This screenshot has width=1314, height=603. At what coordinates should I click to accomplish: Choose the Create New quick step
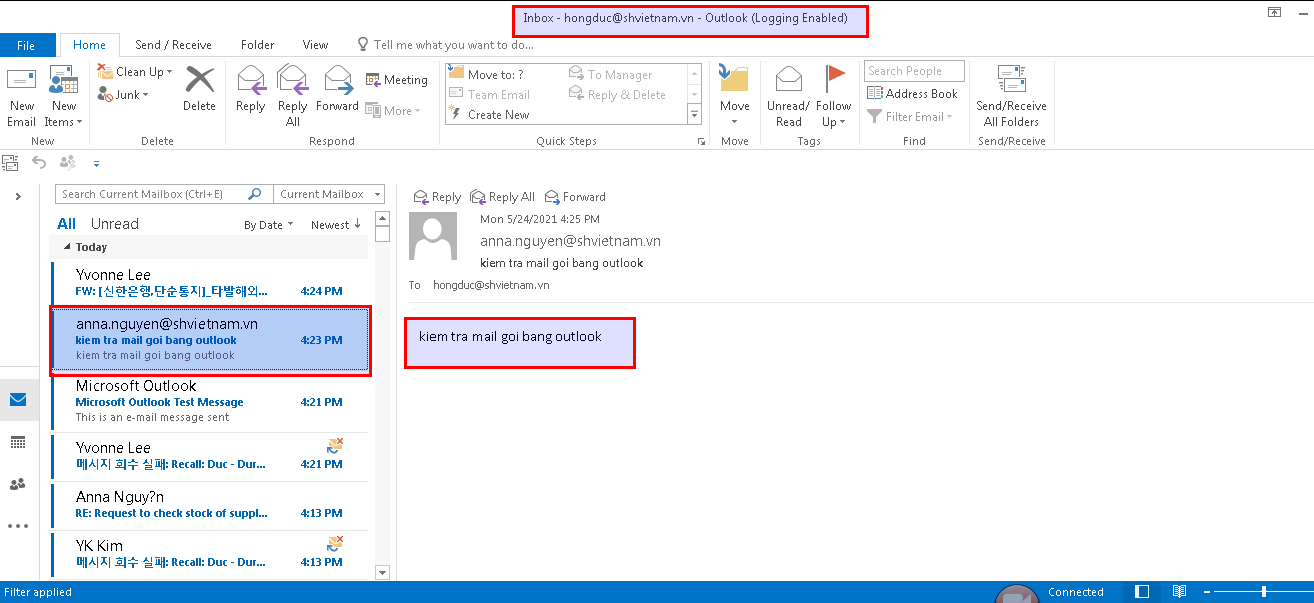[x=490, y=115]
